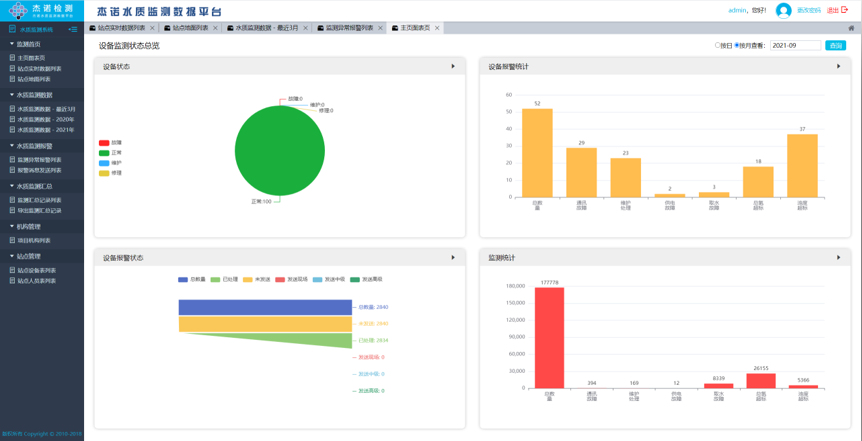Collapse the 设备报警统计 panel arrow
862x441 pixels.
click(x=838, y=67)
